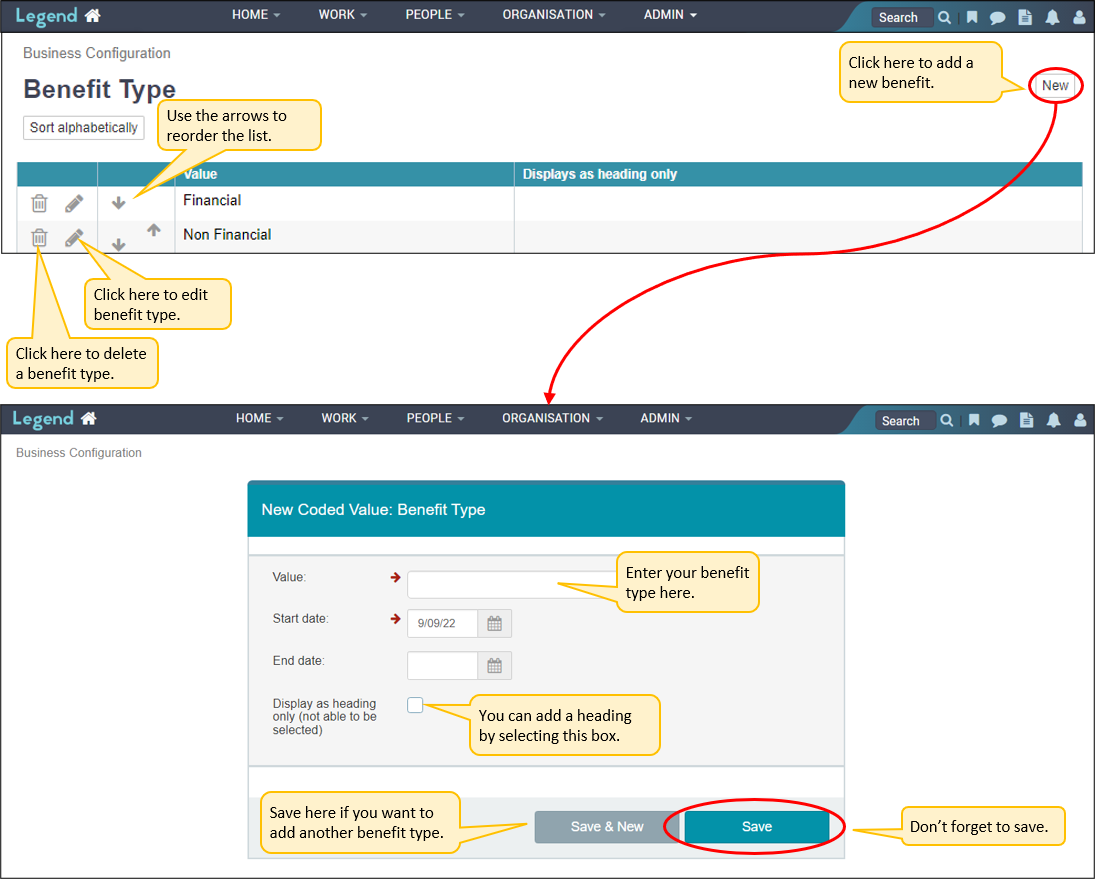Expand the ADMIN dropdown on Benefit Type page
1095x879 pixels.
[670, 15]
